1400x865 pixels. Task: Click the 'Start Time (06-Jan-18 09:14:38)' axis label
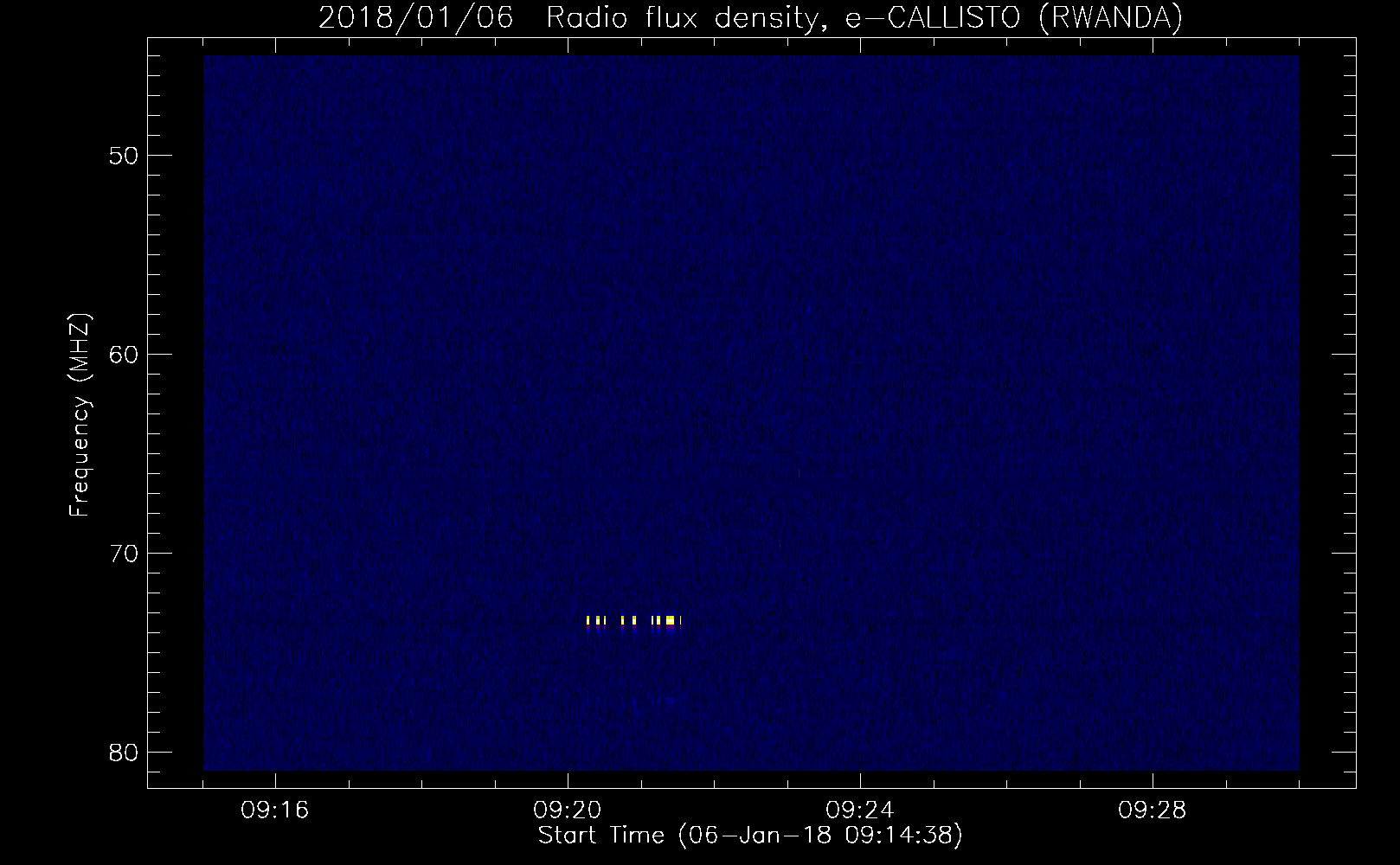coord(750,836)
